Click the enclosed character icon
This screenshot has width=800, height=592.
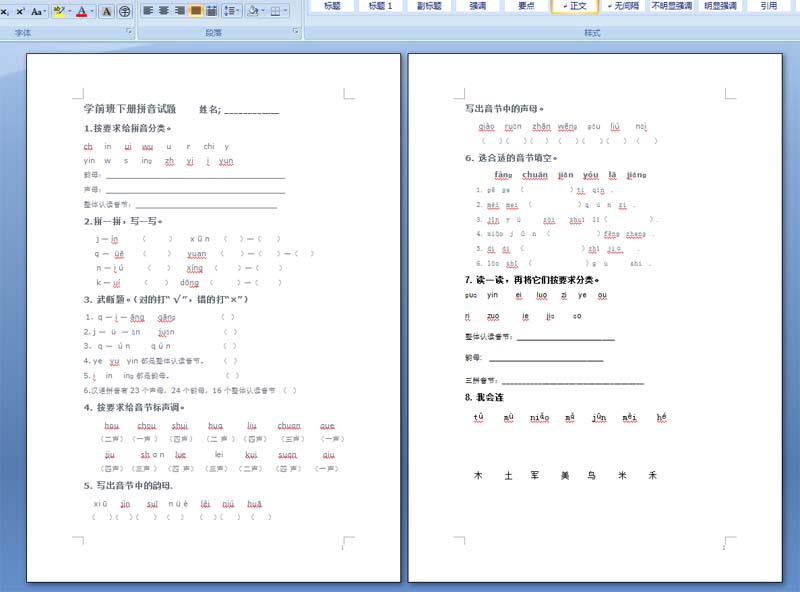[x=124, y=11]
